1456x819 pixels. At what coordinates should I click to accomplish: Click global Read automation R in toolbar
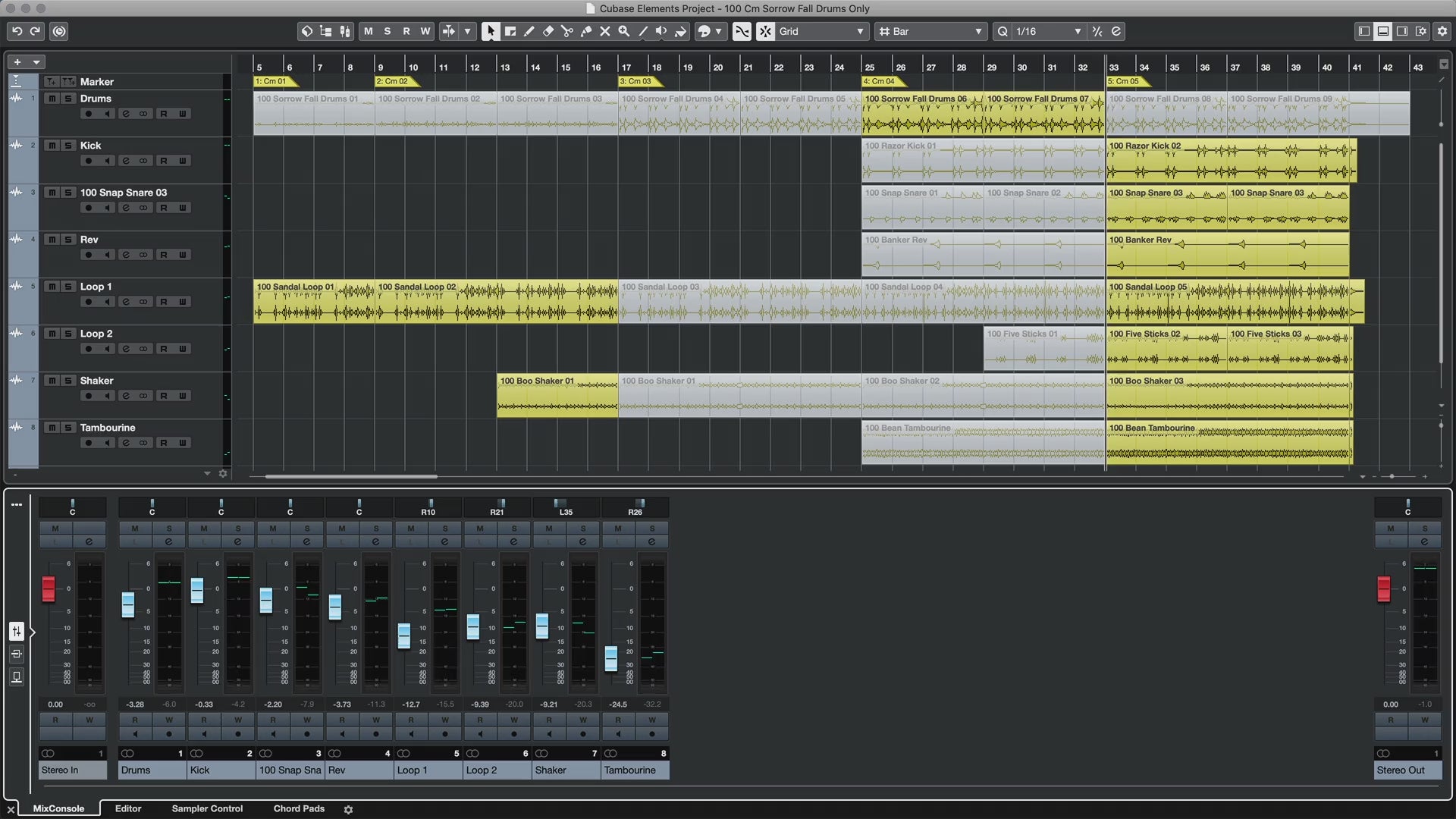406,31
